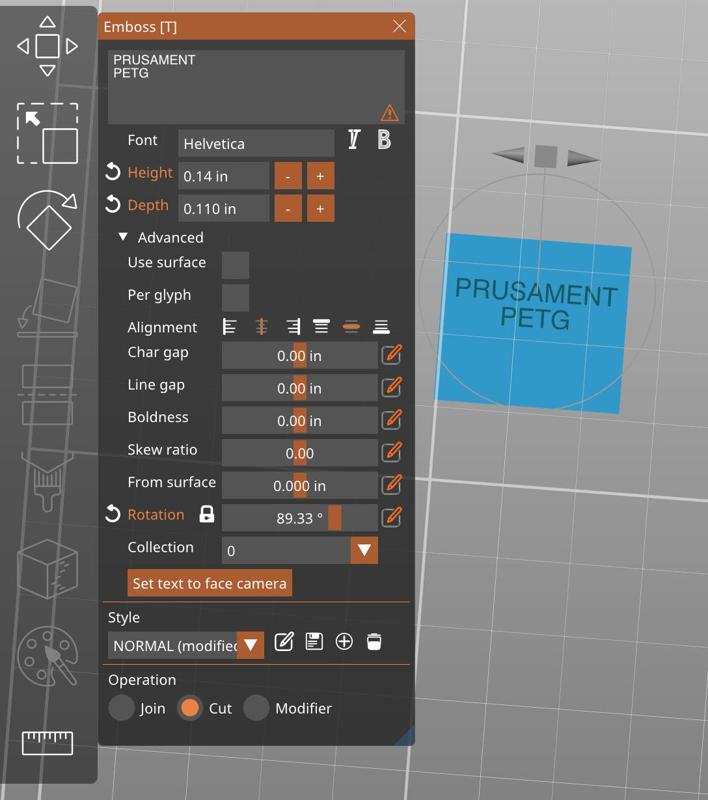
Task: Align text left
Action: pyautogui.click(x=230, y=327)
